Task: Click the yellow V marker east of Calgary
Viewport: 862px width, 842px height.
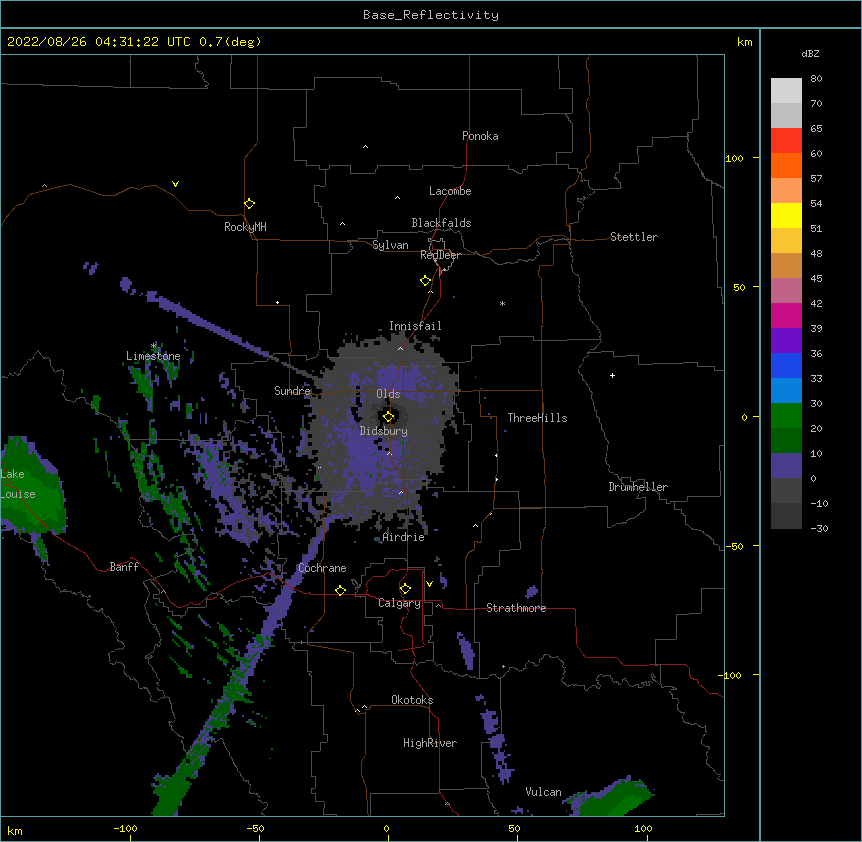Action: (429, 584)
